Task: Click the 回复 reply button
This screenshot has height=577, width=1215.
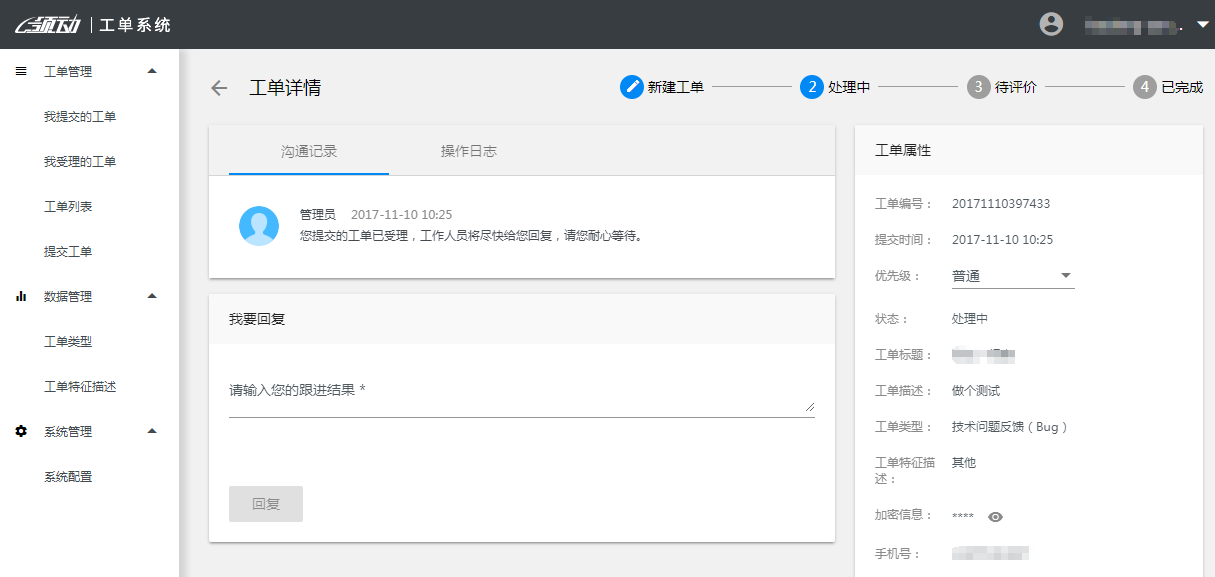Action: [265, 503]
